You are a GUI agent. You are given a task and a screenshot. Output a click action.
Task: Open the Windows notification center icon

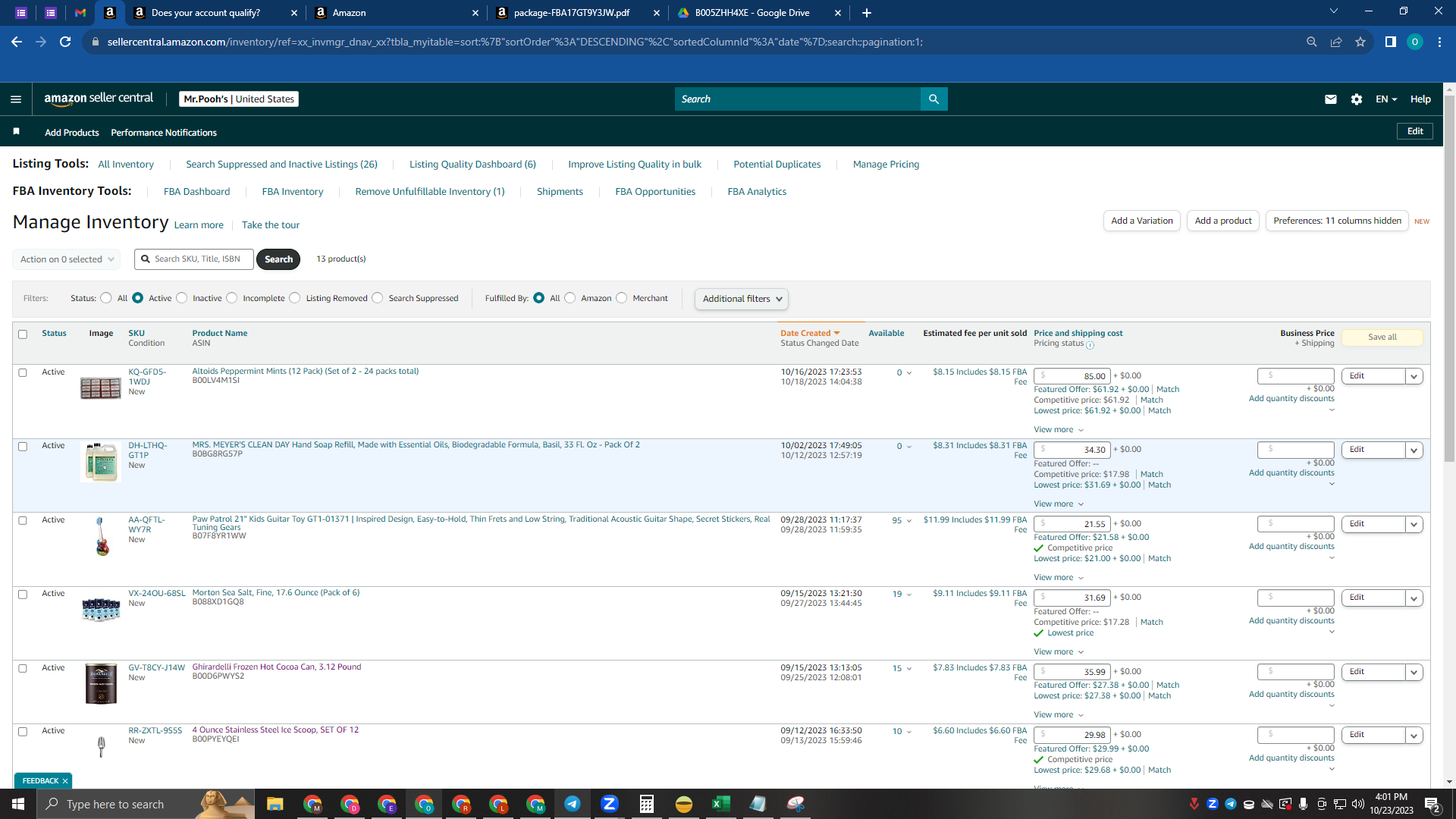1432,804
